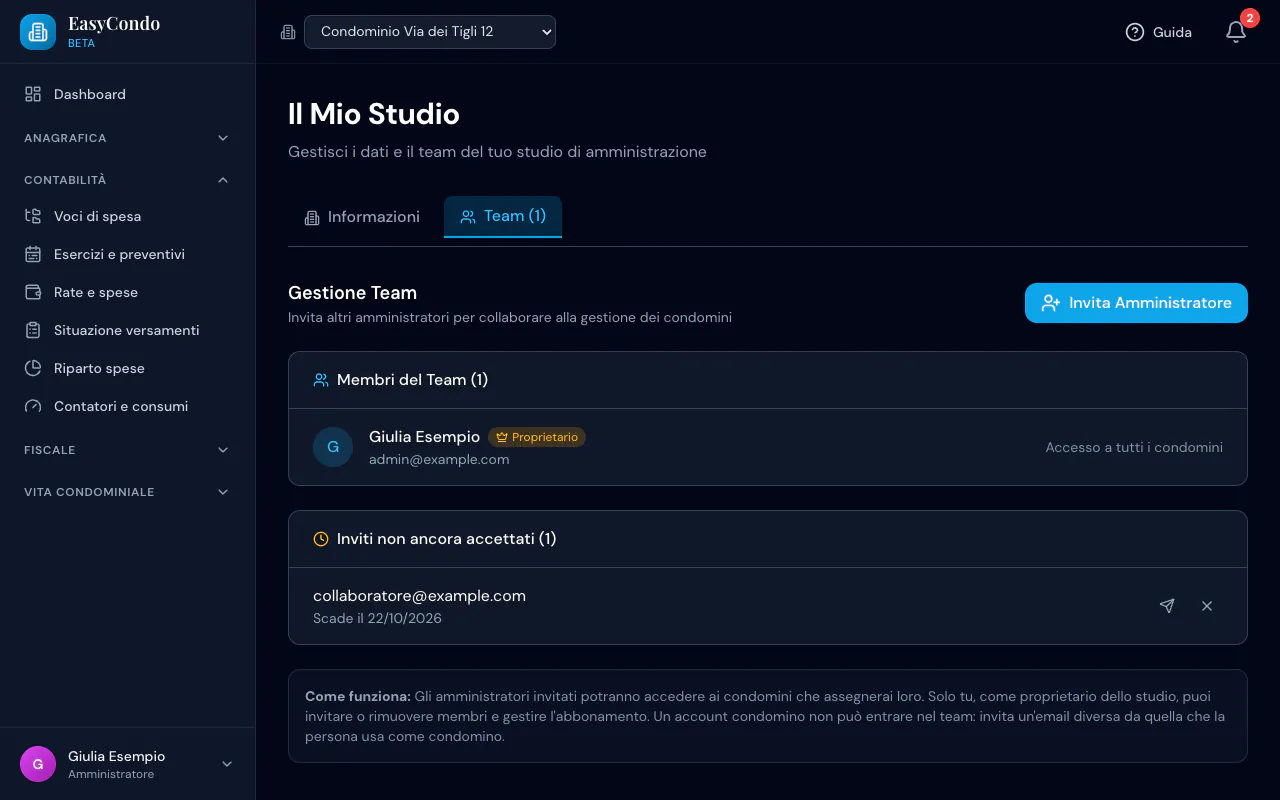Click the admin@example.com email text
The width and height of the screenshot is (1280, 800).
439,460
